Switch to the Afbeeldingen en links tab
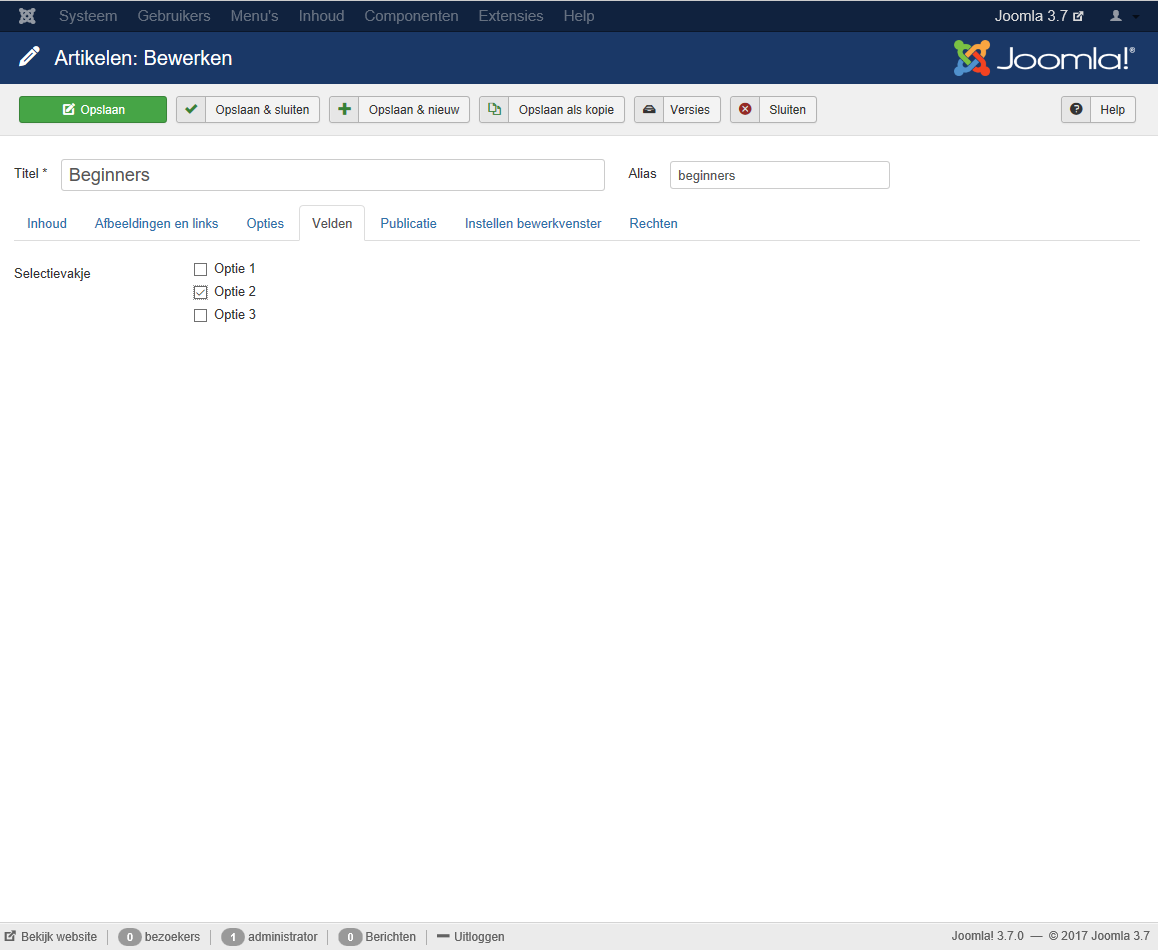This screenshot has height=950, width=1158. coord(157,223)
